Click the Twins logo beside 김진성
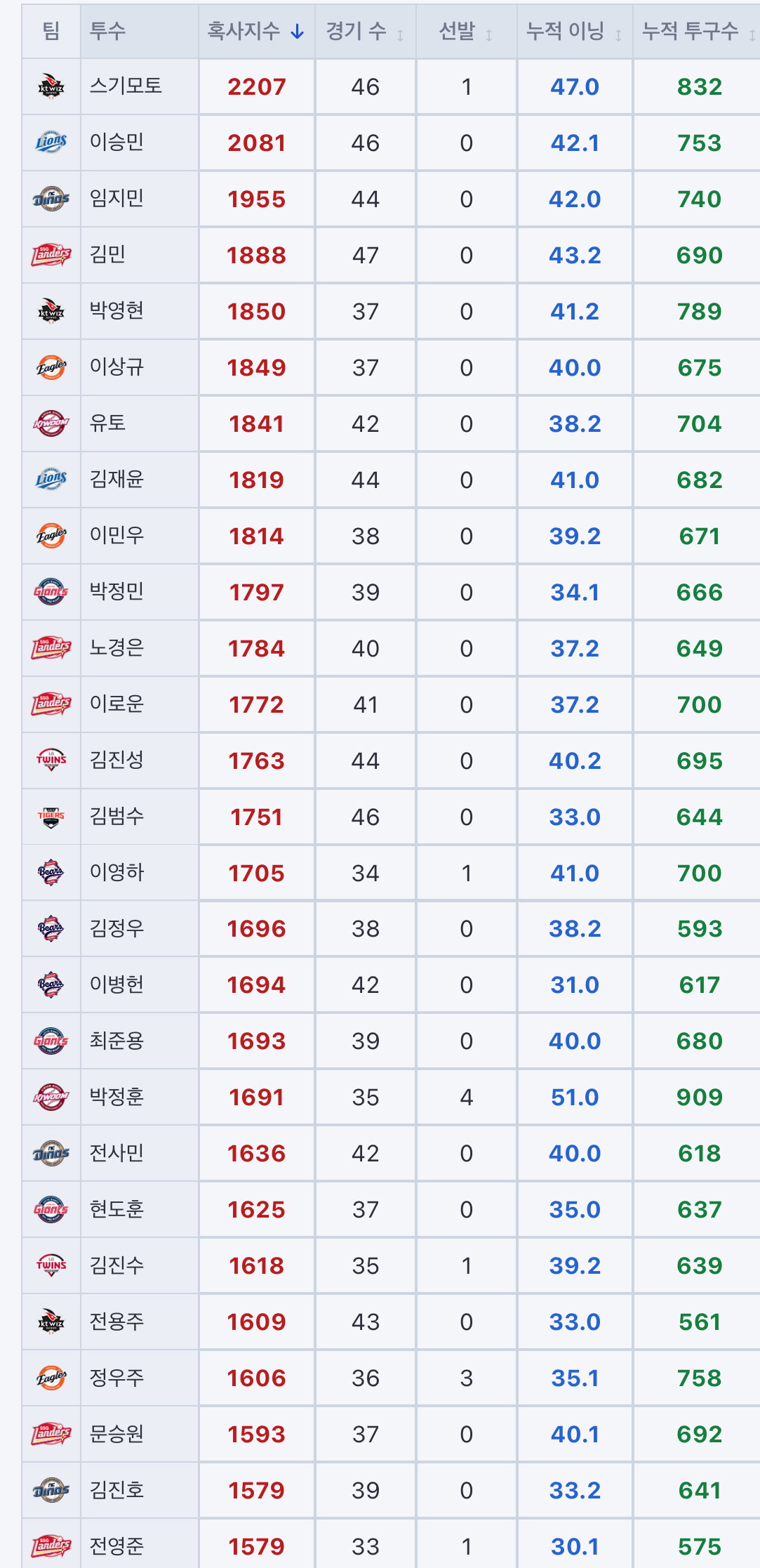This screenshot has width=760, height=1568. [51, 760]
